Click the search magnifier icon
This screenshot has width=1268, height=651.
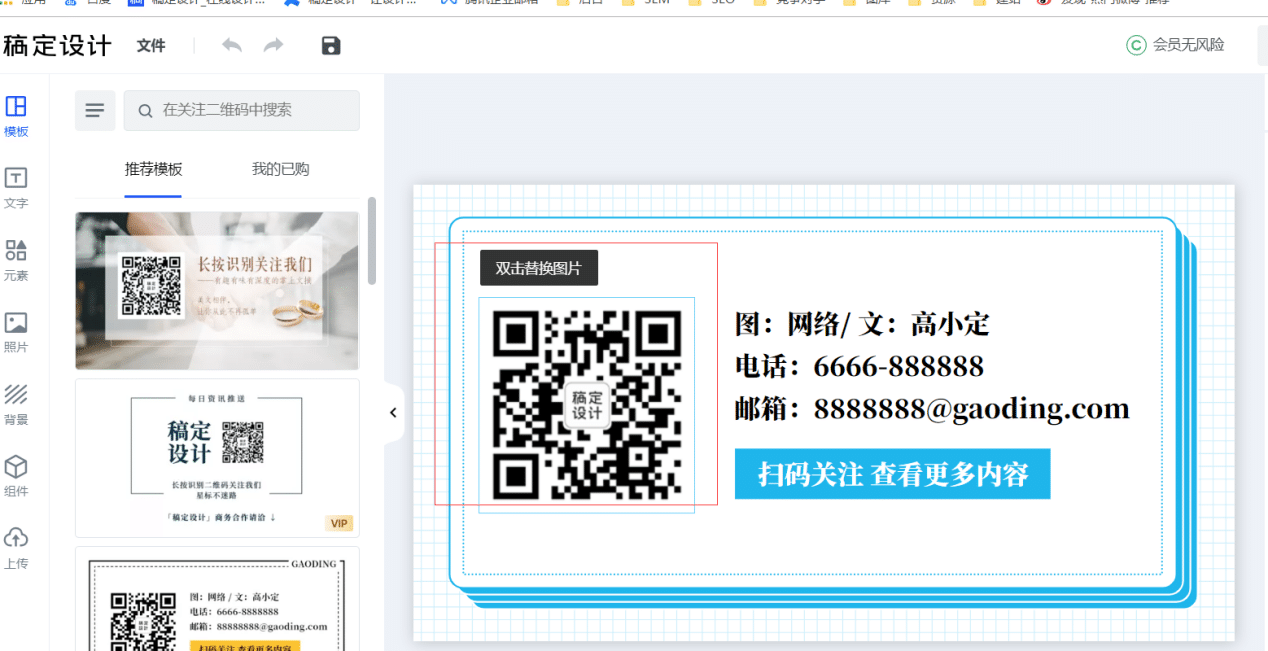click(146, 110)
